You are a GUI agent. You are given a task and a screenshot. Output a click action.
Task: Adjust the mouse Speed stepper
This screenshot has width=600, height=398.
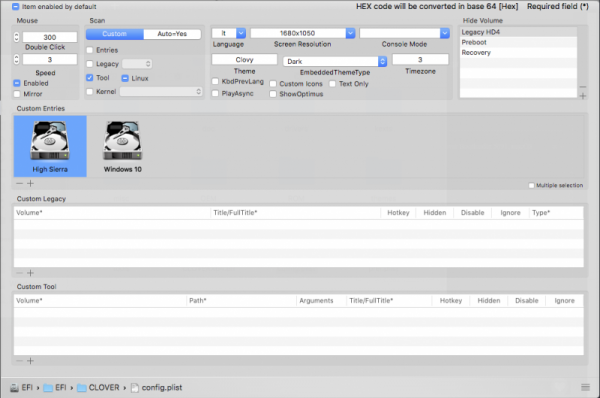pyautogui.click(x=16, y=59)
